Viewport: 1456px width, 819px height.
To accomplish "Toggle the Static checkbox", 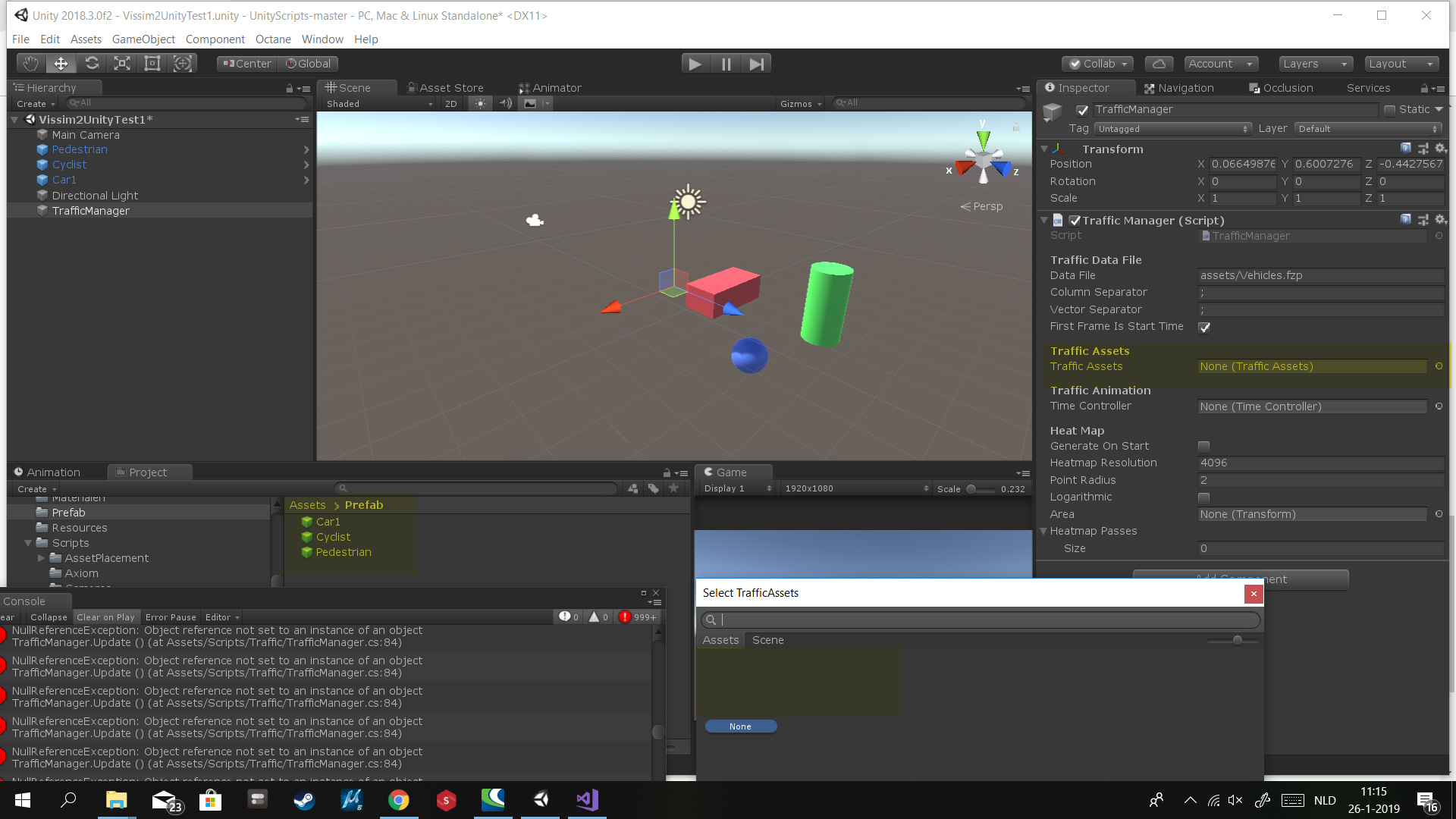I will point(1389,110).
